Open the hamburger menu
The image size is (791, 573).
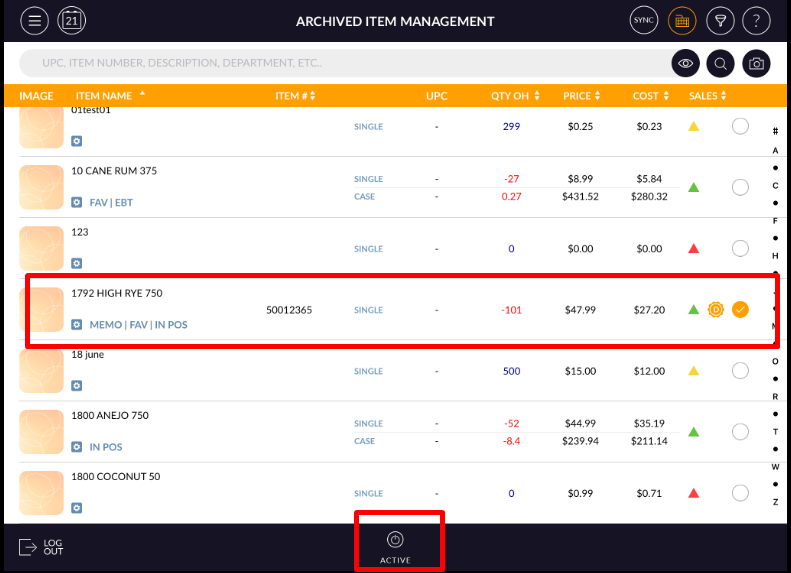click(x=34, y=20)
